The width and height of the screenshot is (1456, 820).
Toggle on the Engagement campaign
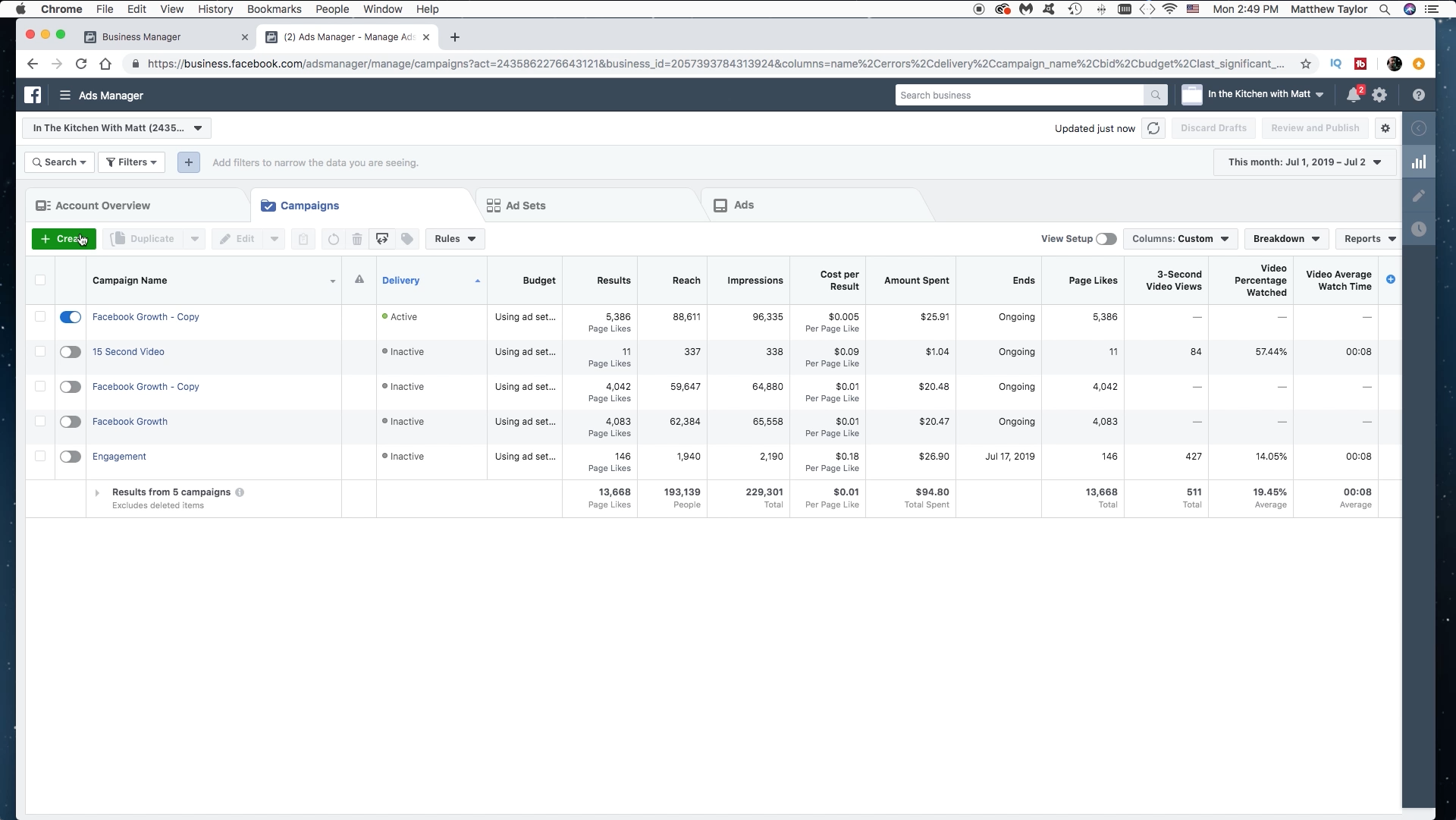click(x=71, y=457)
